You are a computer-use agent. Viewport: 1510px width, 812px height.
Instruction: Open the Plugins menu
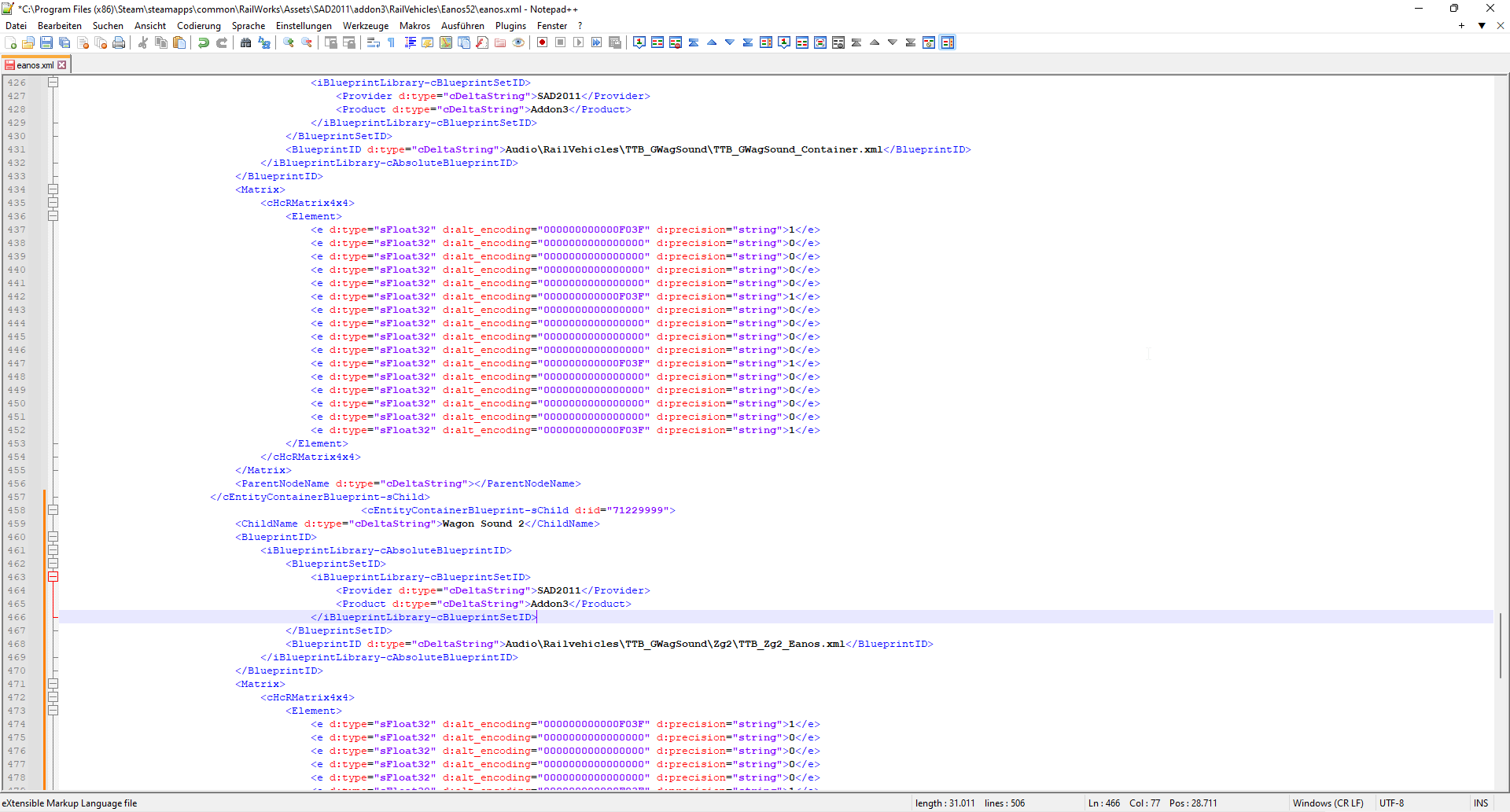(x=510, y=26)
